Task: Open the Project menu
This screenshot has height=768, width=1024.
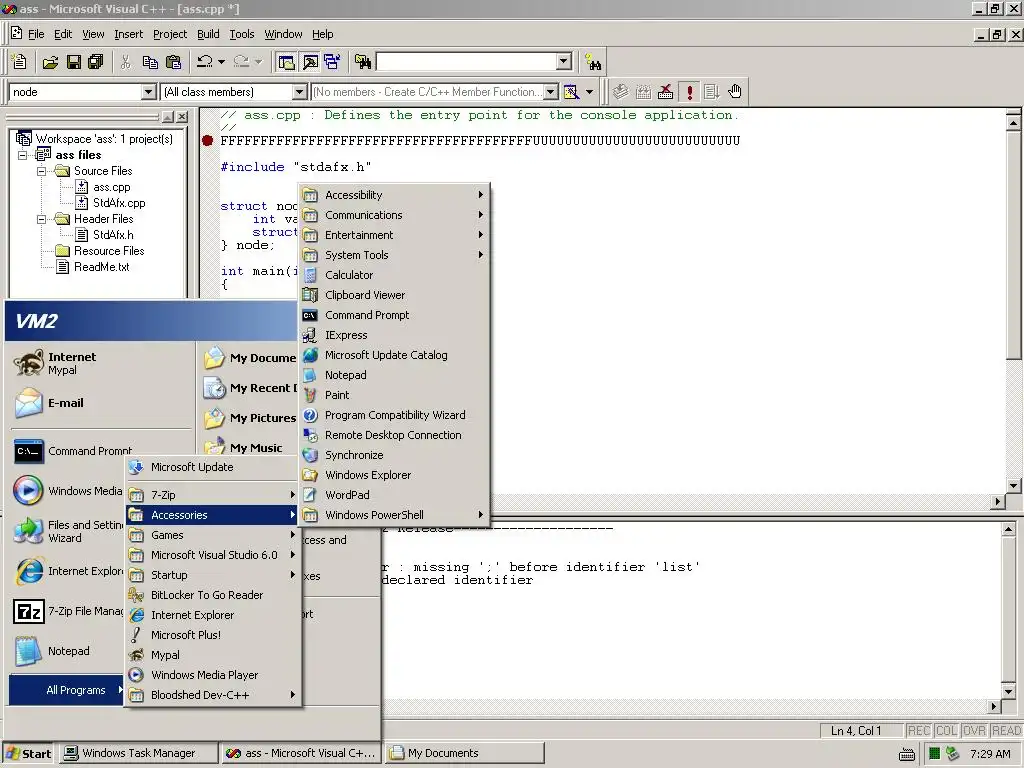Action: 170,34
